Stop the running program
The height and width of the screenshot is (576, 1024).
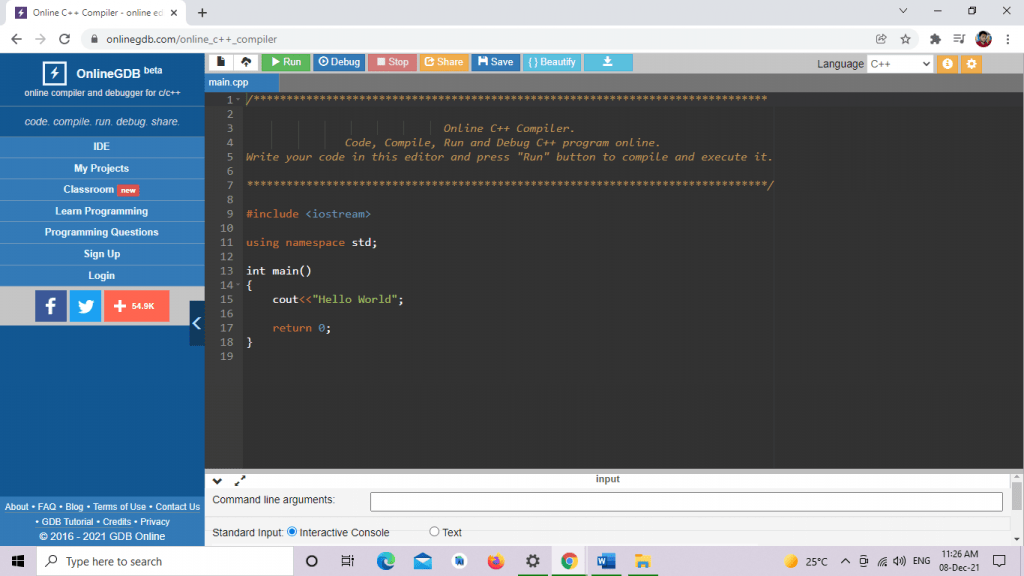(391, 62)
